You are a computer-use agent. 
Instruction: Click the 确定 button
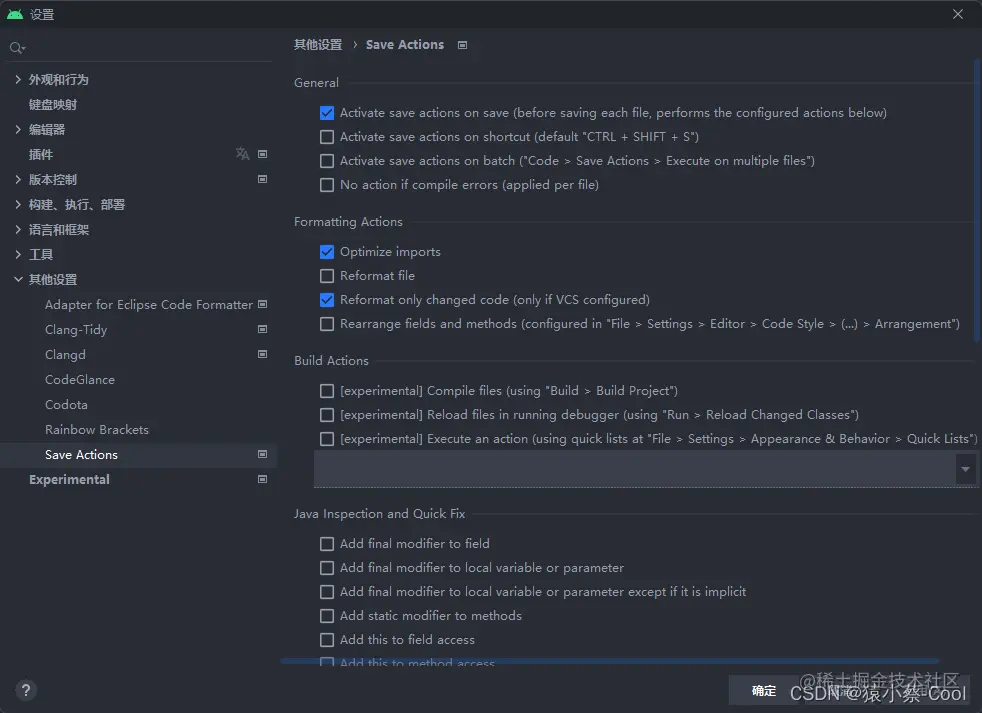[x=763, y=690]
